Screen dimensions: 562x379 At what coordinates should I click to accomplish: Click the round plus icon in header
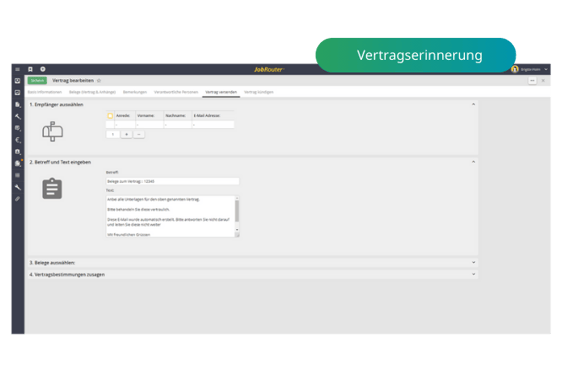[43, 69]
